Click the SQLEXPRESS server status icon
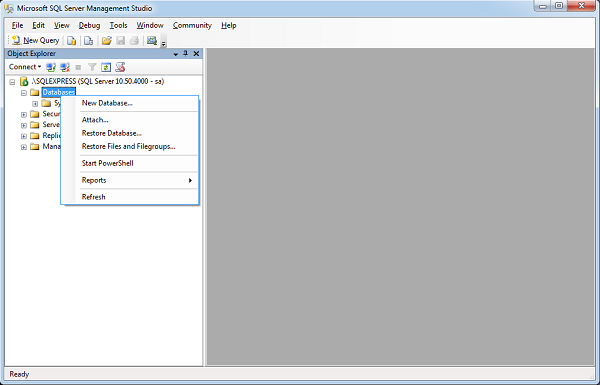The image size is (600, 385). 24,82
